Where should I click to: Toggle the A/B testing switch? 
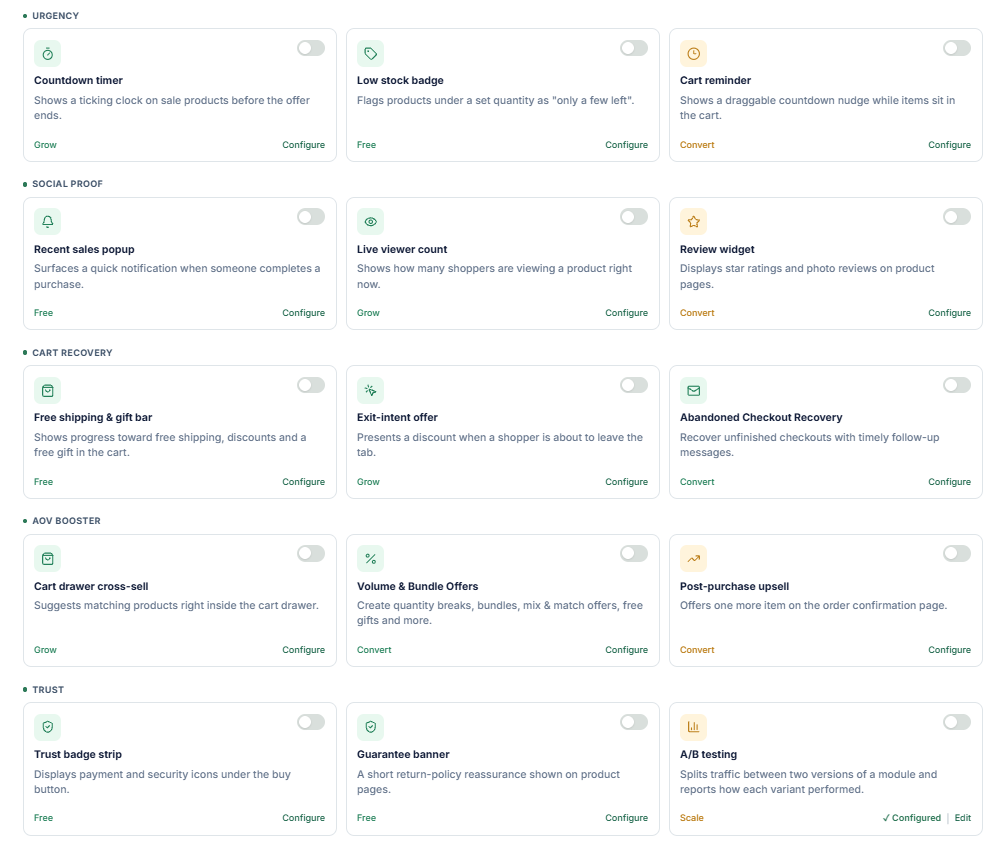957,722
